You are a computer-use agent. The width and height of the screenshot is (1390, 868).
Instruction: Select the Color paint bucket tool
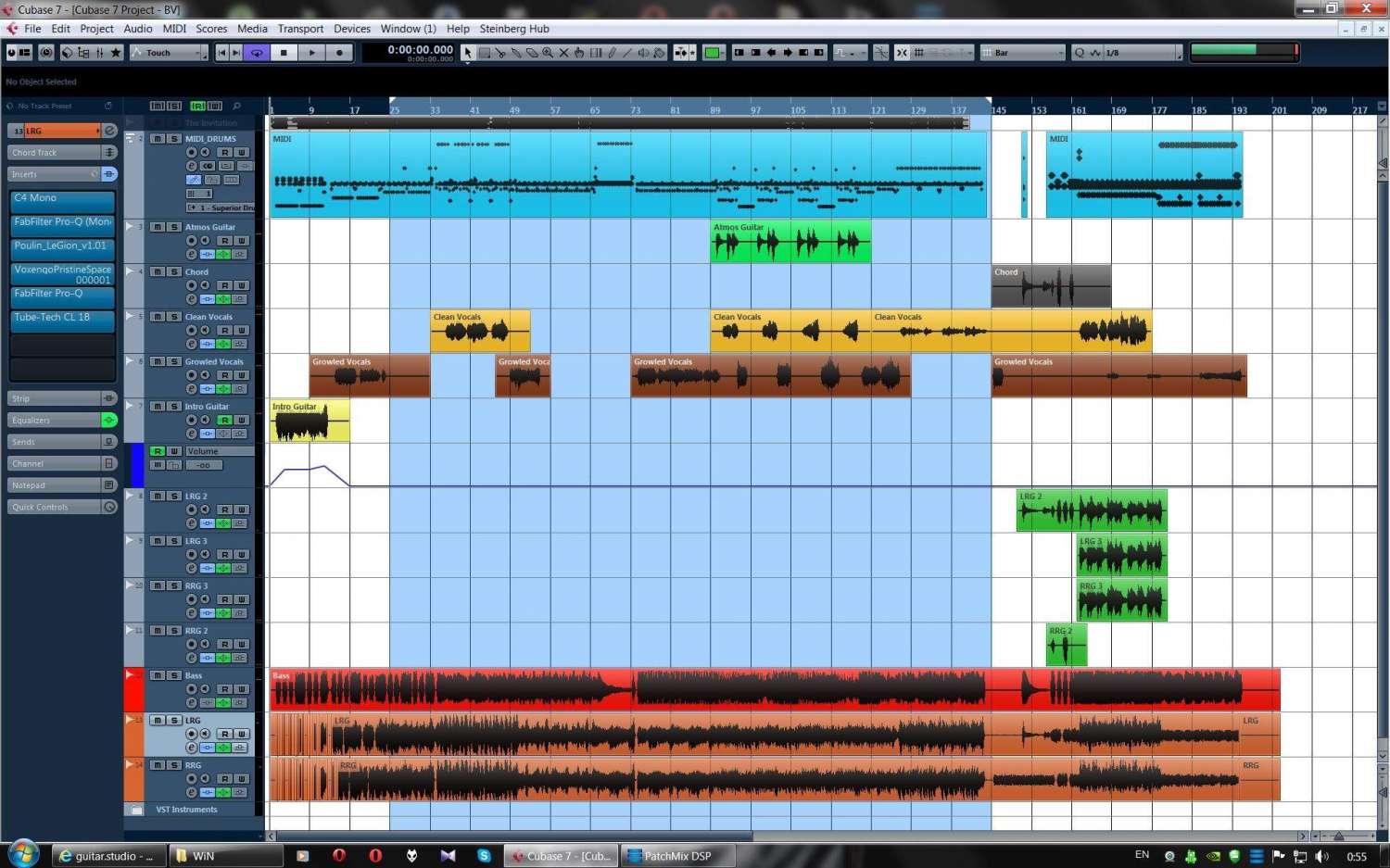coord(659,53)
